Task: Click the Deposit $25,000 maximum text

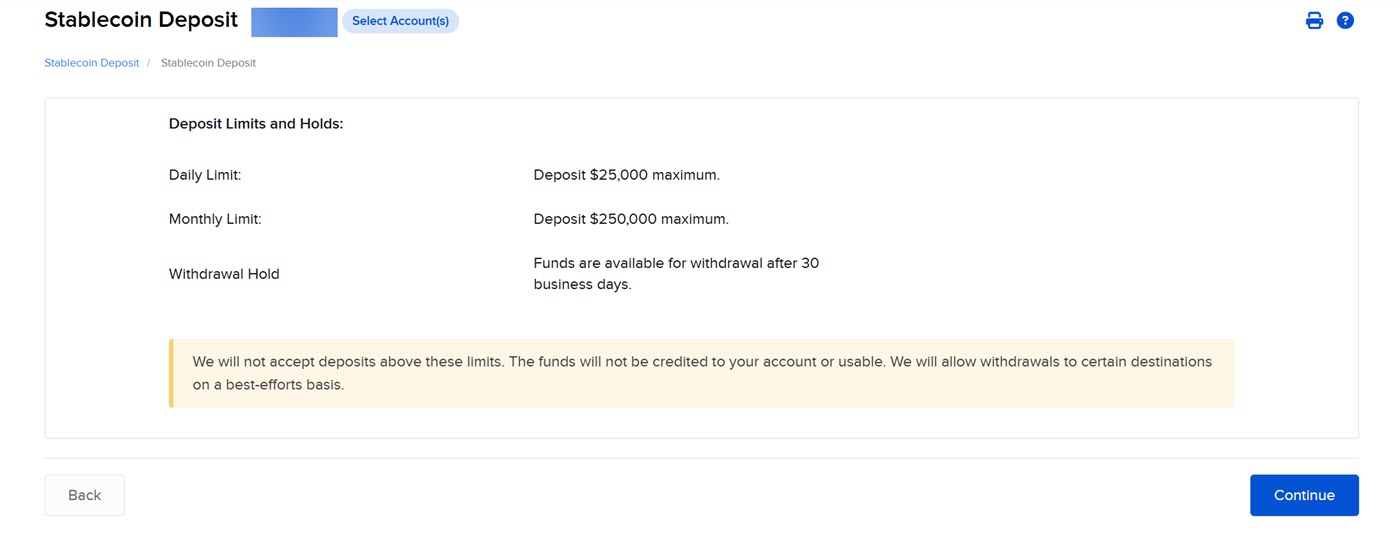Action: pos(626,175)
